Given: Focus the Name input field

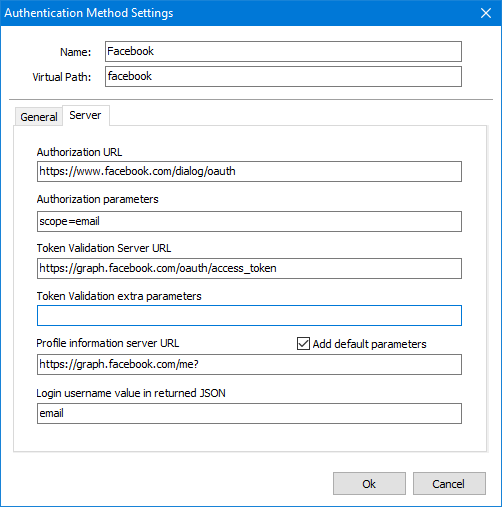Looking at the screenshot, I should coord(283,52).
